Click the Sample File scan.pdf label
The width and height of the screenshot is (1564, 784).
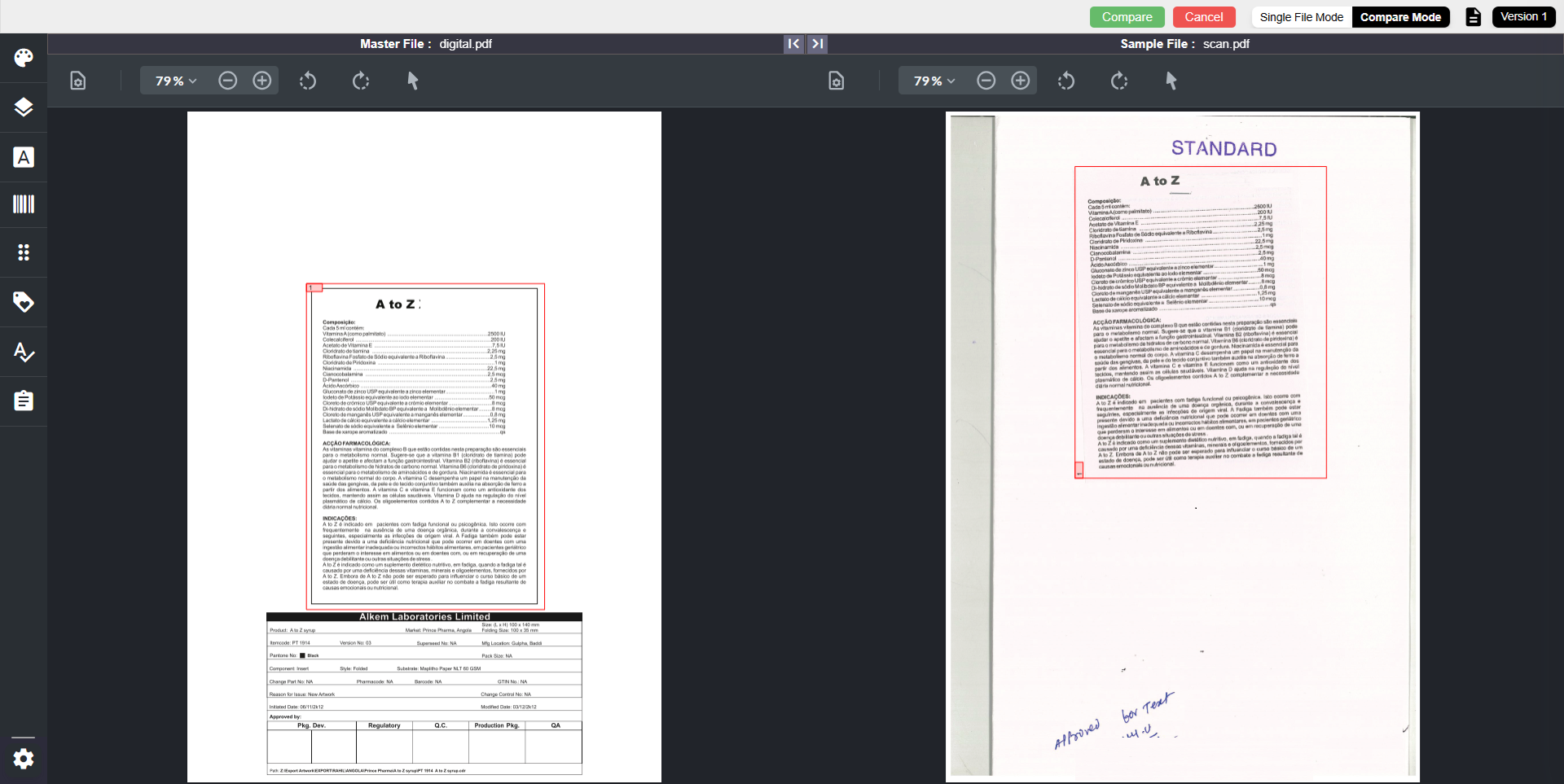point(1185,44)
